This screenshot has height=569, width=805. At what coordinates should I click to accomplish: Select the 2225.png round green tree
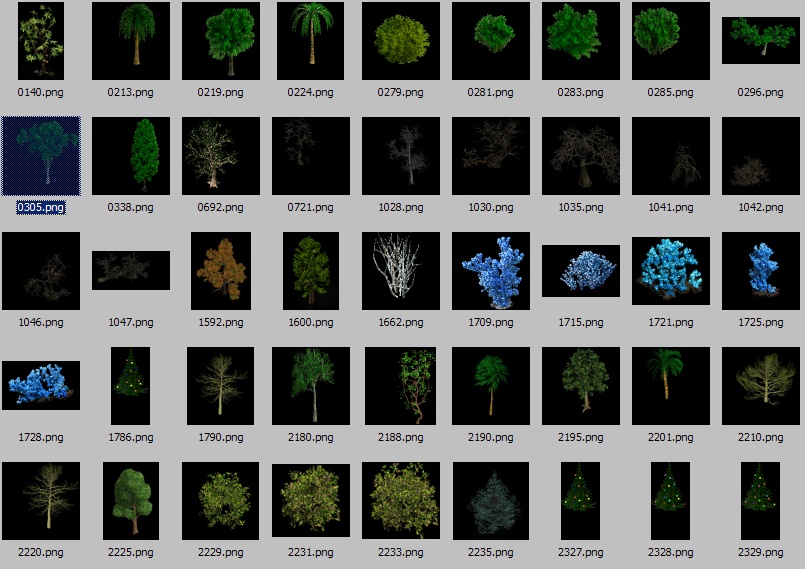pos(131,501)
